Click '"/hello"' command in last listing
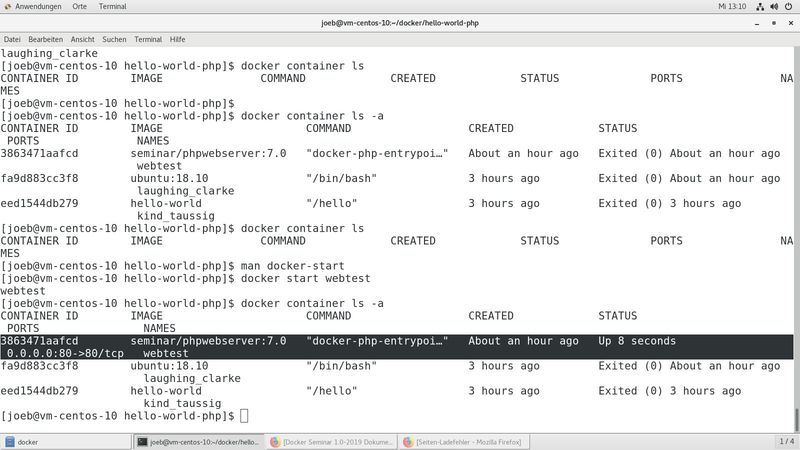Screen dimensions: 800x450 tap(332, 391)
